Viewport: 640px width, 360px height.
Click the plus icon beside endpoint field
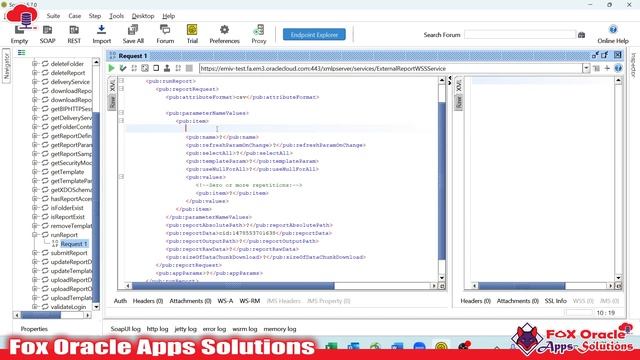[607, 69]
